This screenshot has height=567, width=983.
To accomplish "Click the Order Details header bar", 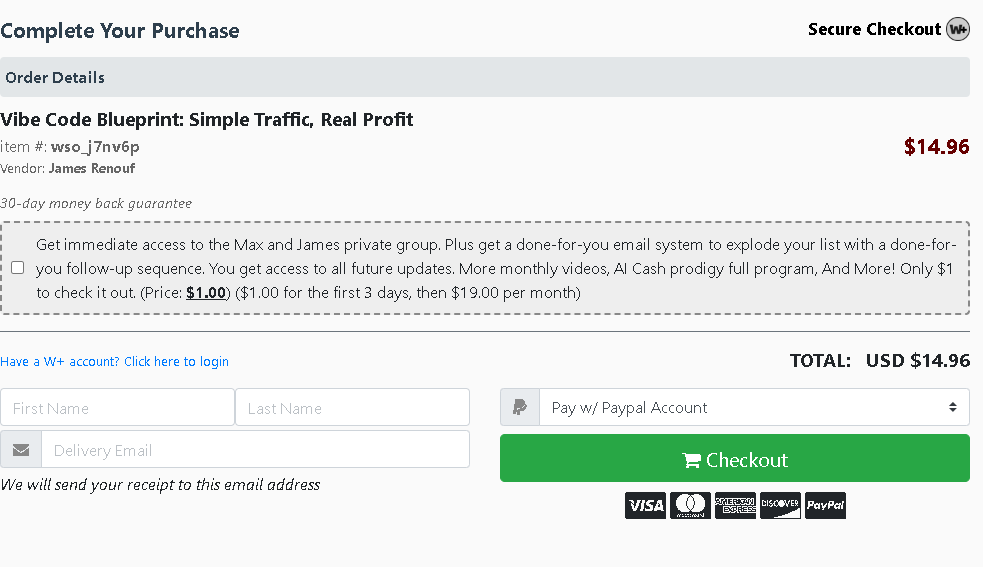I will click(x=484, y=77).
